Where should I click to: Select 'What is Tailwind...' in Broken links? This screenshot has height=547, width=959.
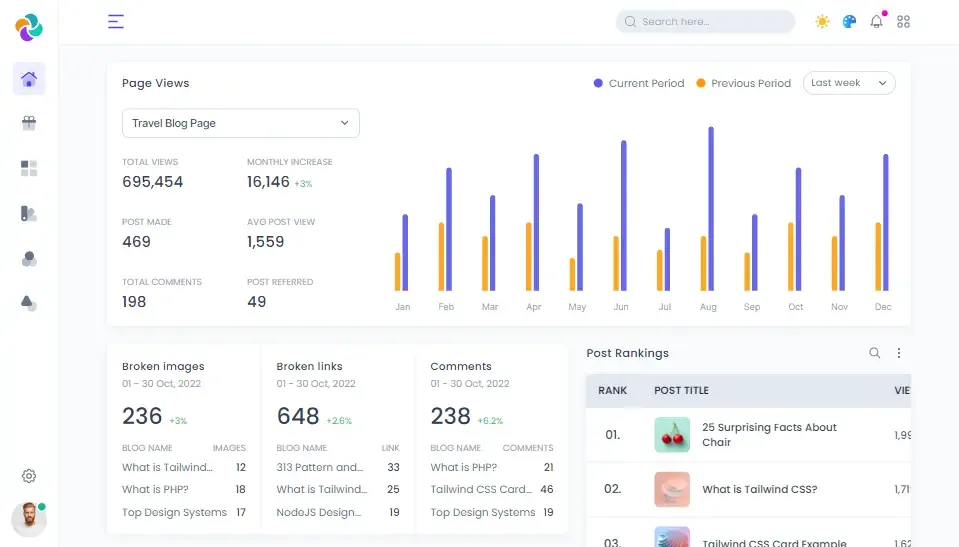[322, 489]
